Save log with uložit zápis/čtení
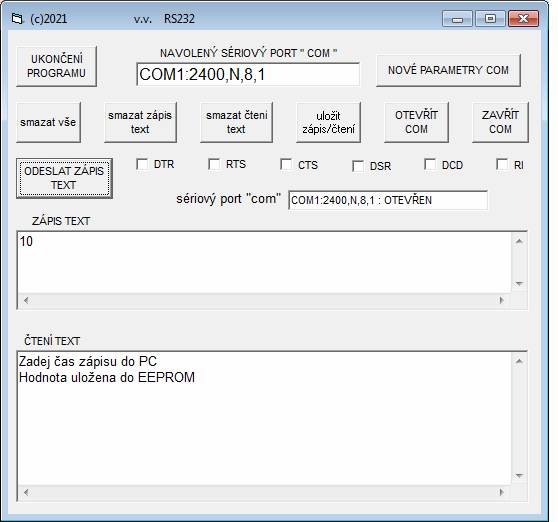This screenshot has height=522, width=558. (x=328, y=122)
